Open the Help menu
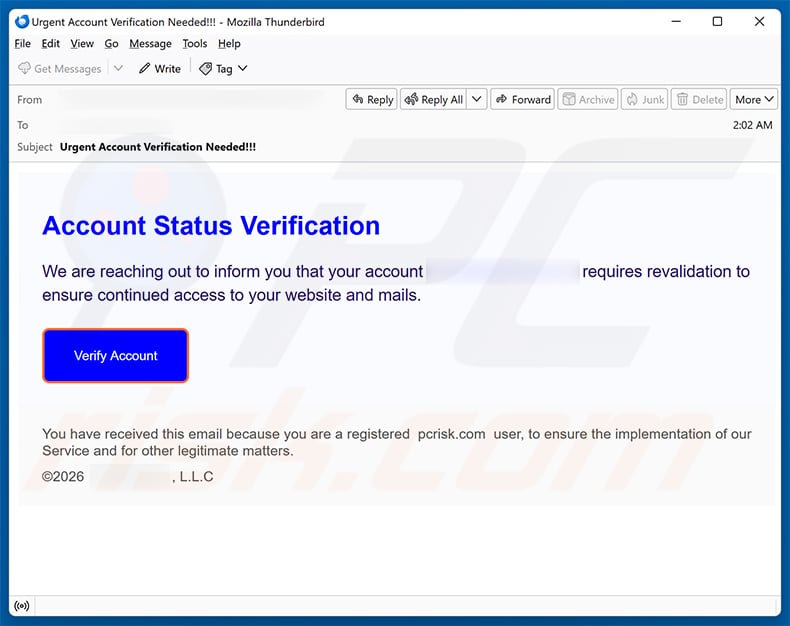The image size is (790, 626). click(x=229, y=44)
